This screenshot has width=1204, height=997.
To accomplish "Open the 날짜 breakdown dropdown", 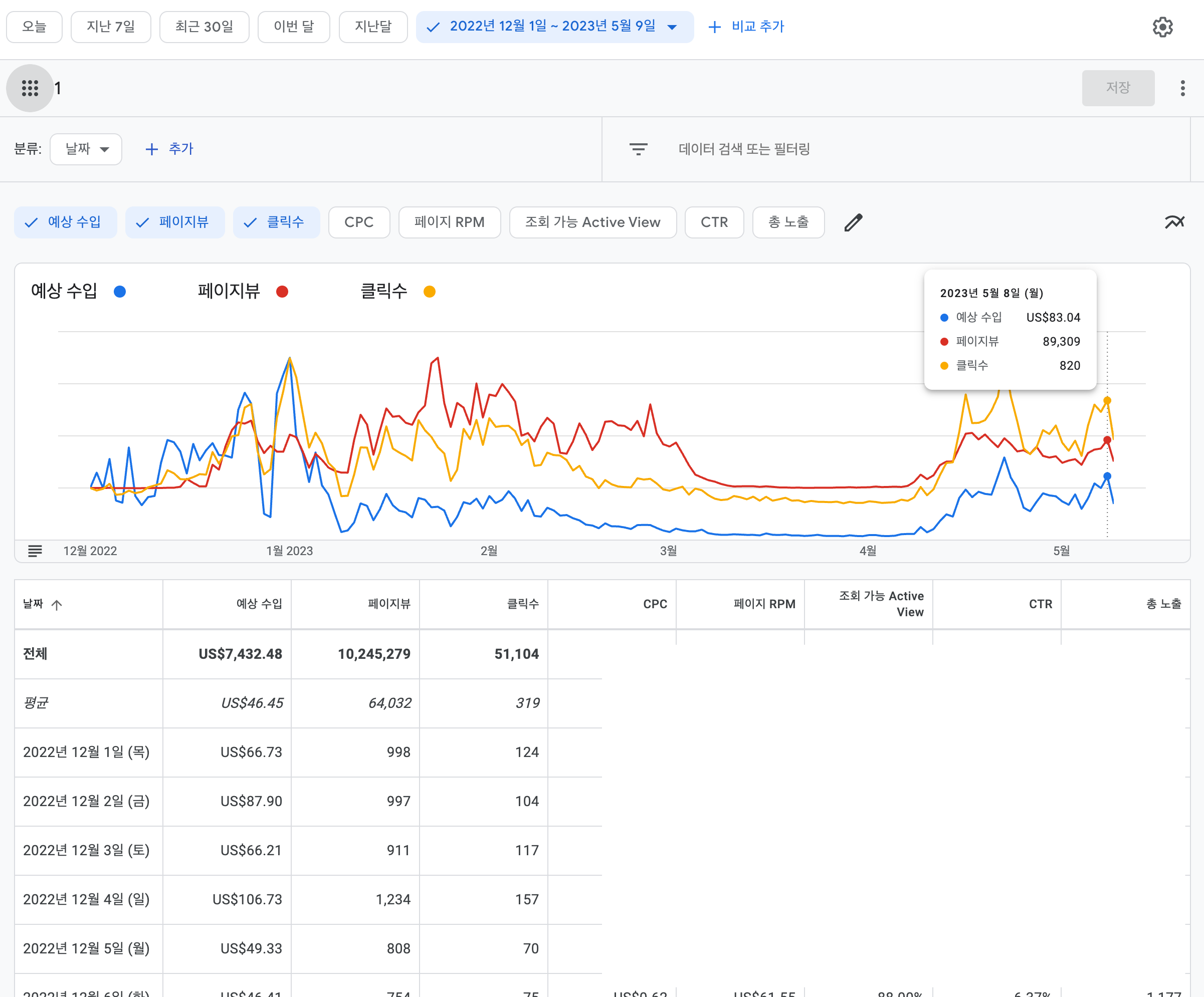I will (86, 149).
